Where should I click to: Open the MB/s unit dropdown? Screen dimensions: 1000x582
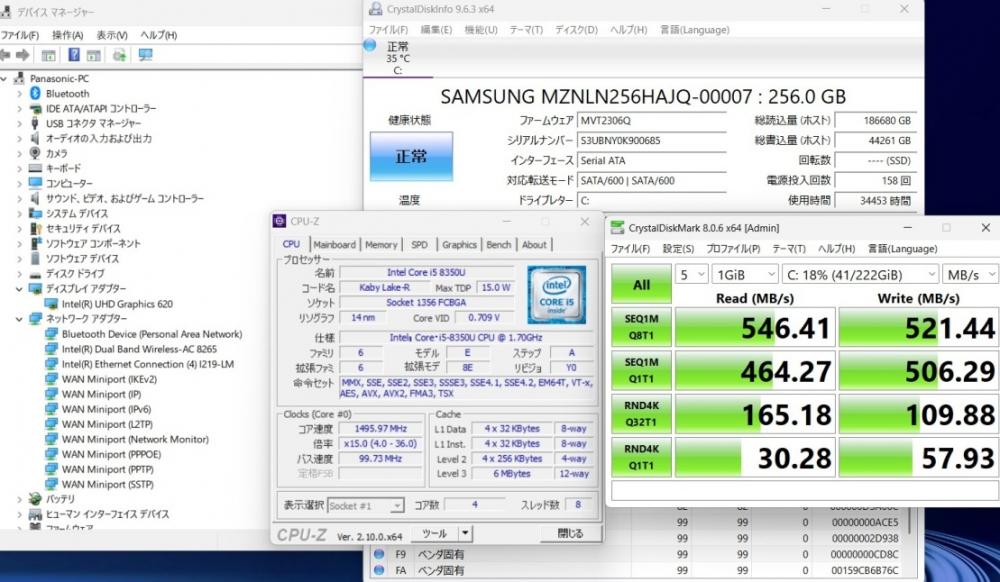click(x=971, y=275)
